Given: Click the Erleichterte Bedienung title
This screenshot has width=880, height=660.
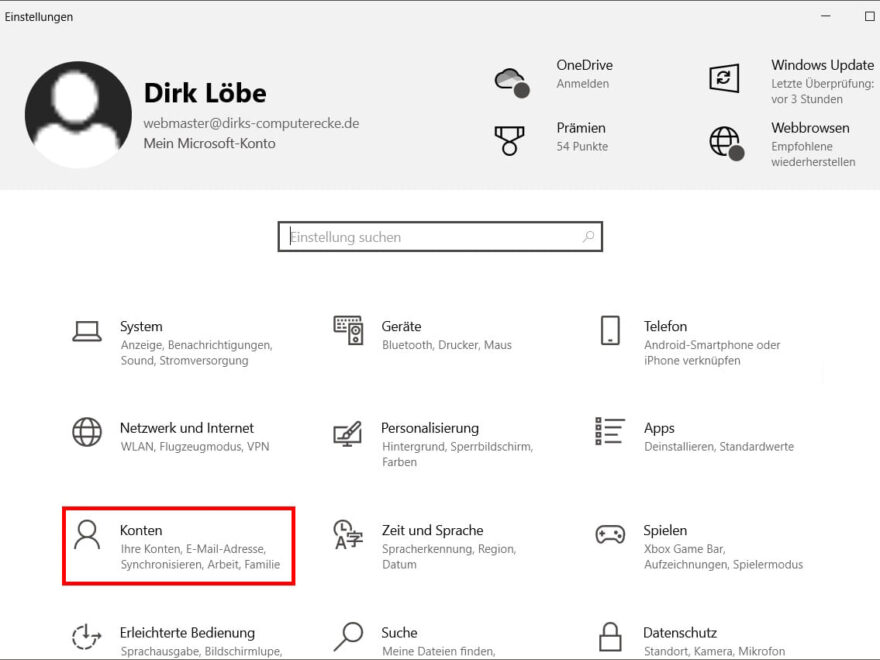Looking at the screenshot, I should [187, 633].
